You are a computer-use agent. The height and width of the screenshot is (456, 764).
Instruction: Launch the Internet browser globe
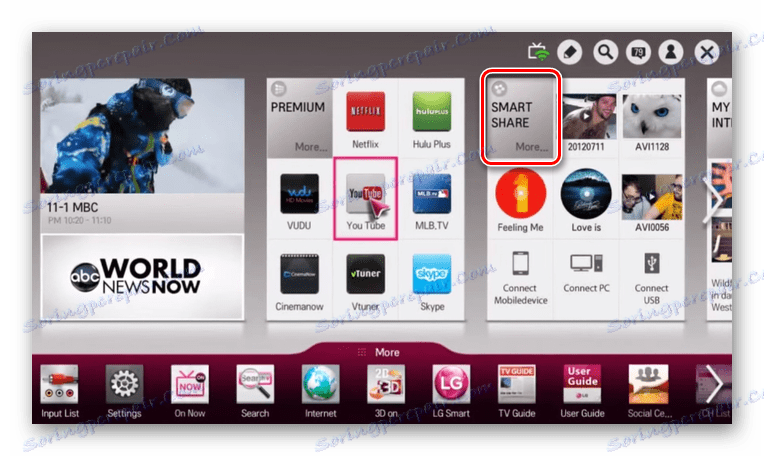point(320,391)
